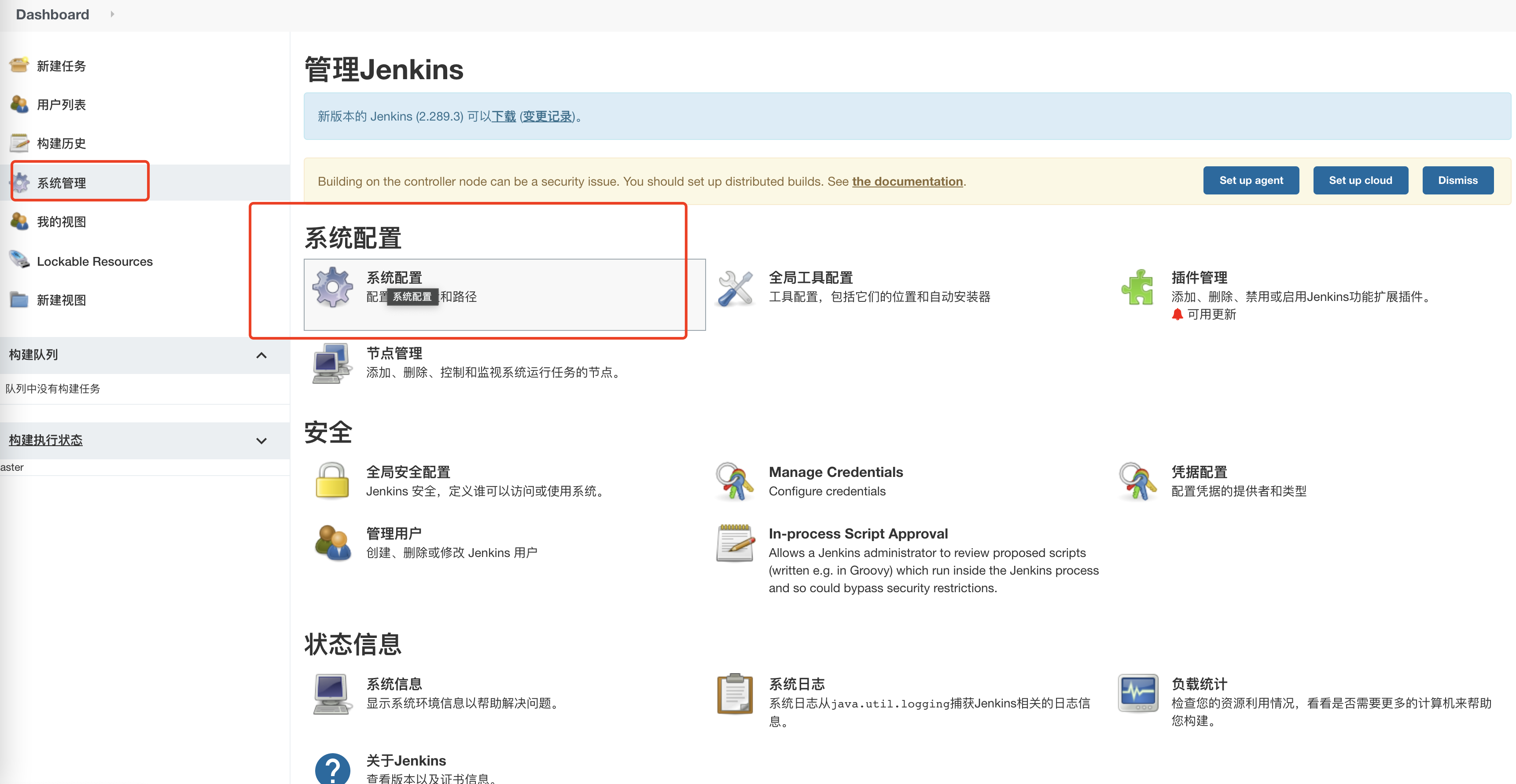Click the Set up cloud button
Screen dimensions: 1516x784
pos(1361,180)
